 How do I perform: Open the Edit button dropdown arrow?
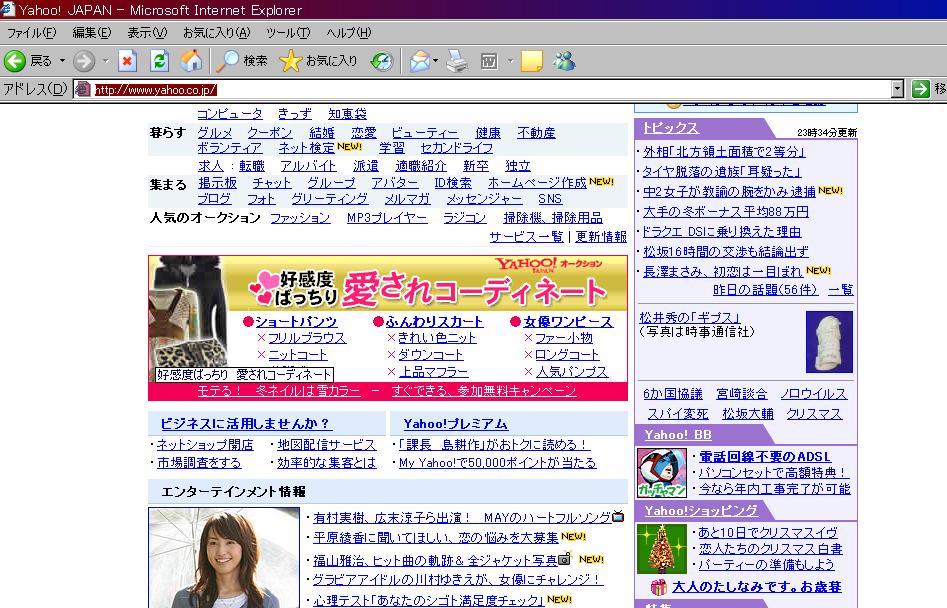510,61
